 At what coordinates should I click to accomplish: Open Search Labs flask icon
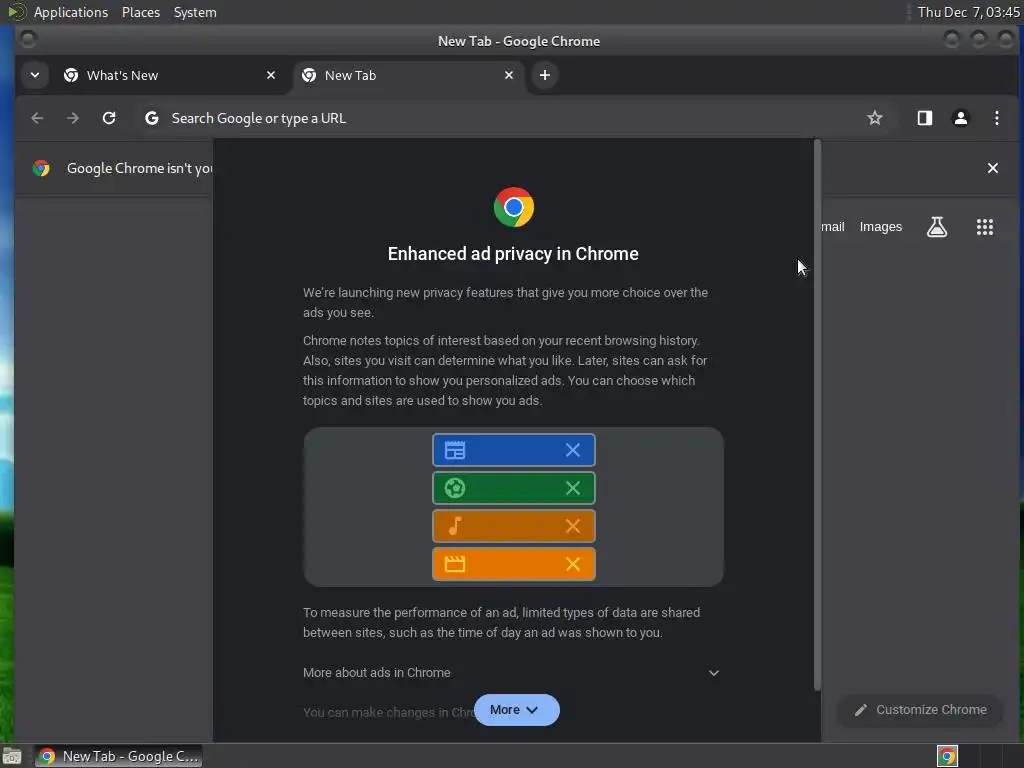click(937, 227)
